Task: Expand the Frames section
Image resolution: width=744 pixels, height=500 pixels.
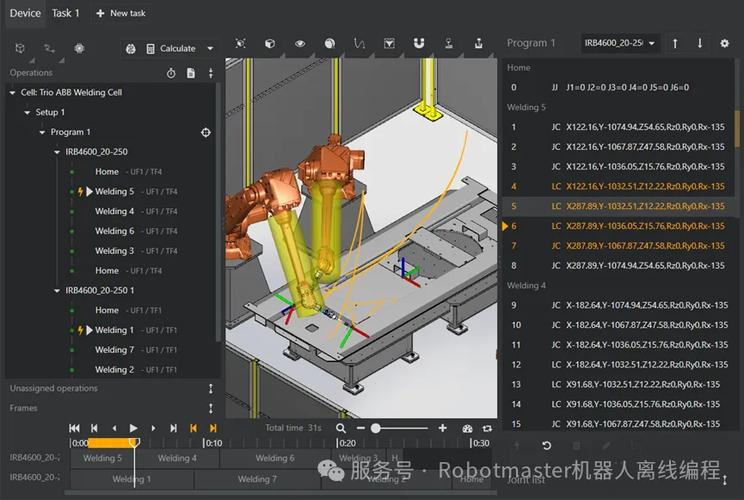Action: tap(211, 408)
